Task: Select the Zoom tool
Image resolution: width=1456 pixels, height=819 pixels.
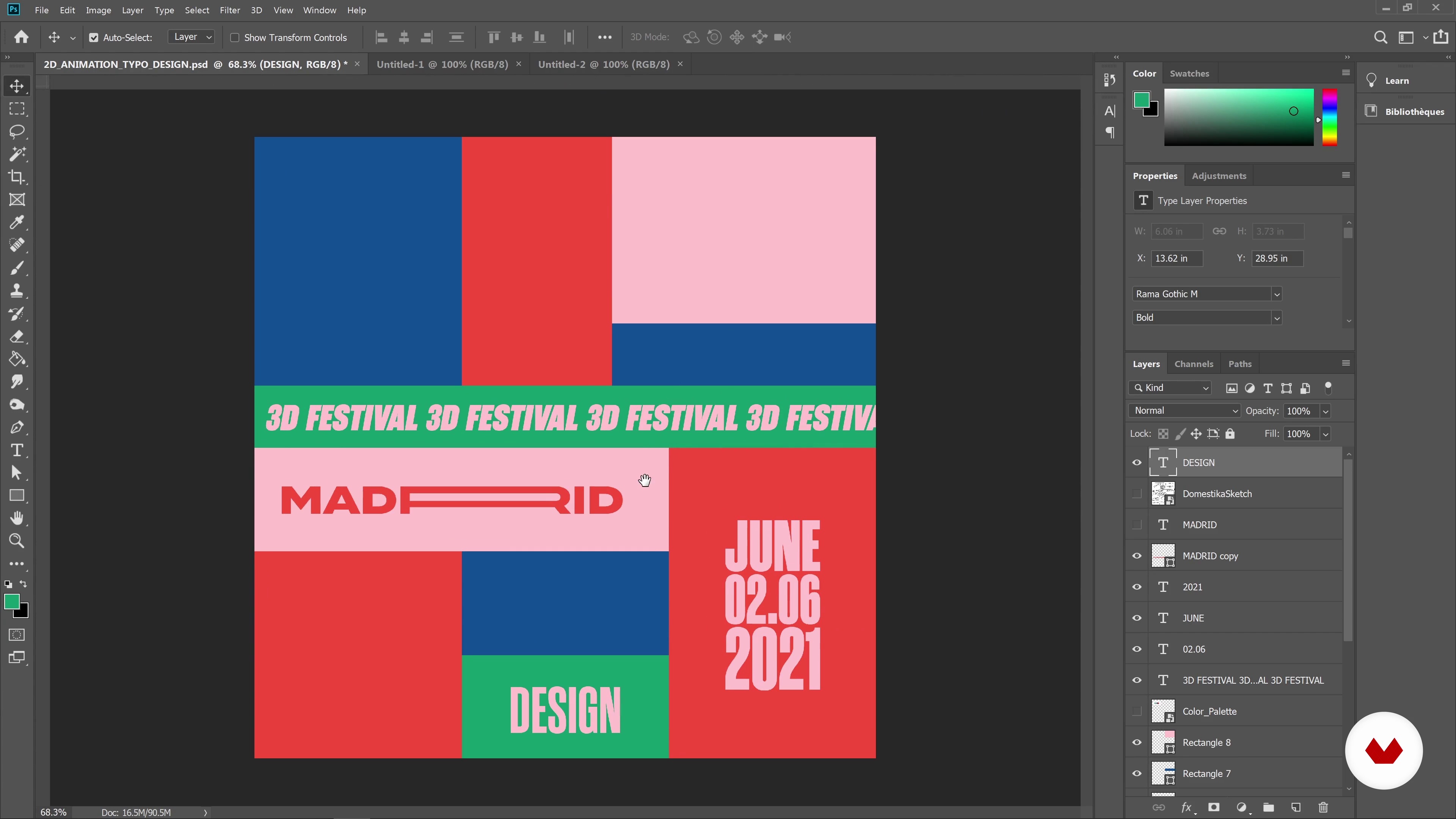Action: (x=17, y=541)
